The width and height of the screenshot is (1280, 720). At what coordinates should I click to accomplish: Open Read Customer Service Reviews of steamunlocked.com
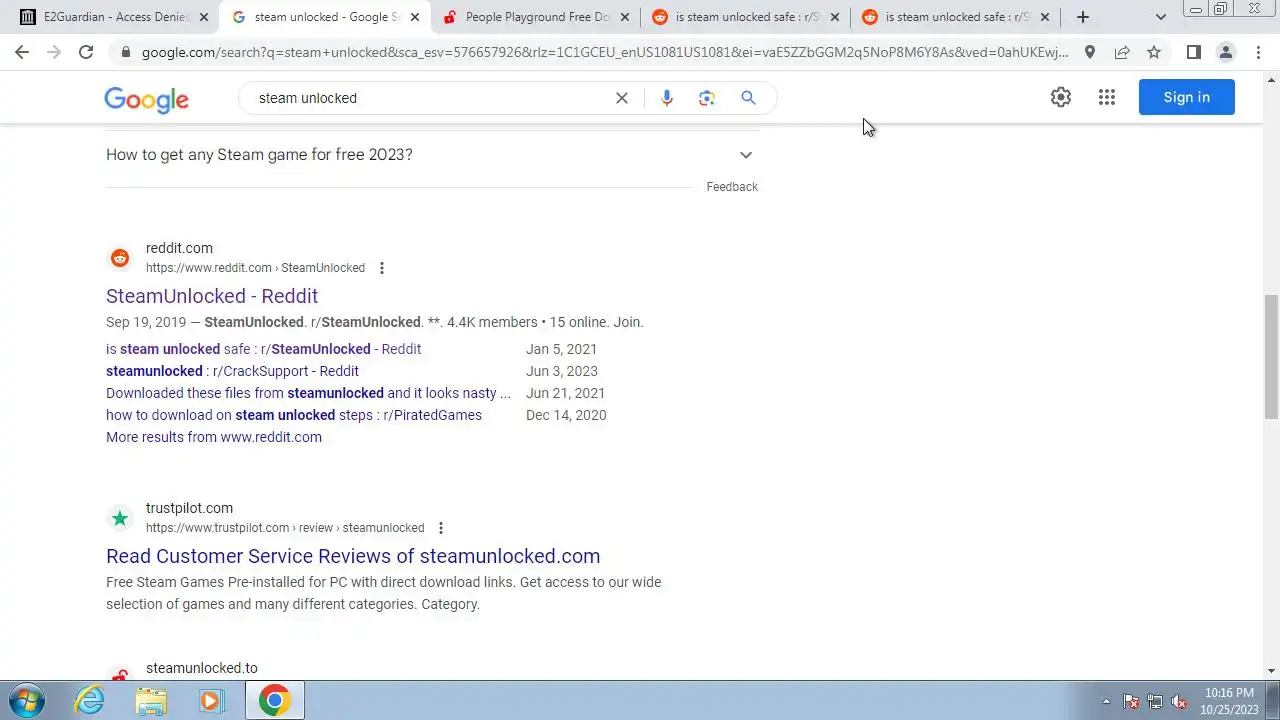[353, 556]
